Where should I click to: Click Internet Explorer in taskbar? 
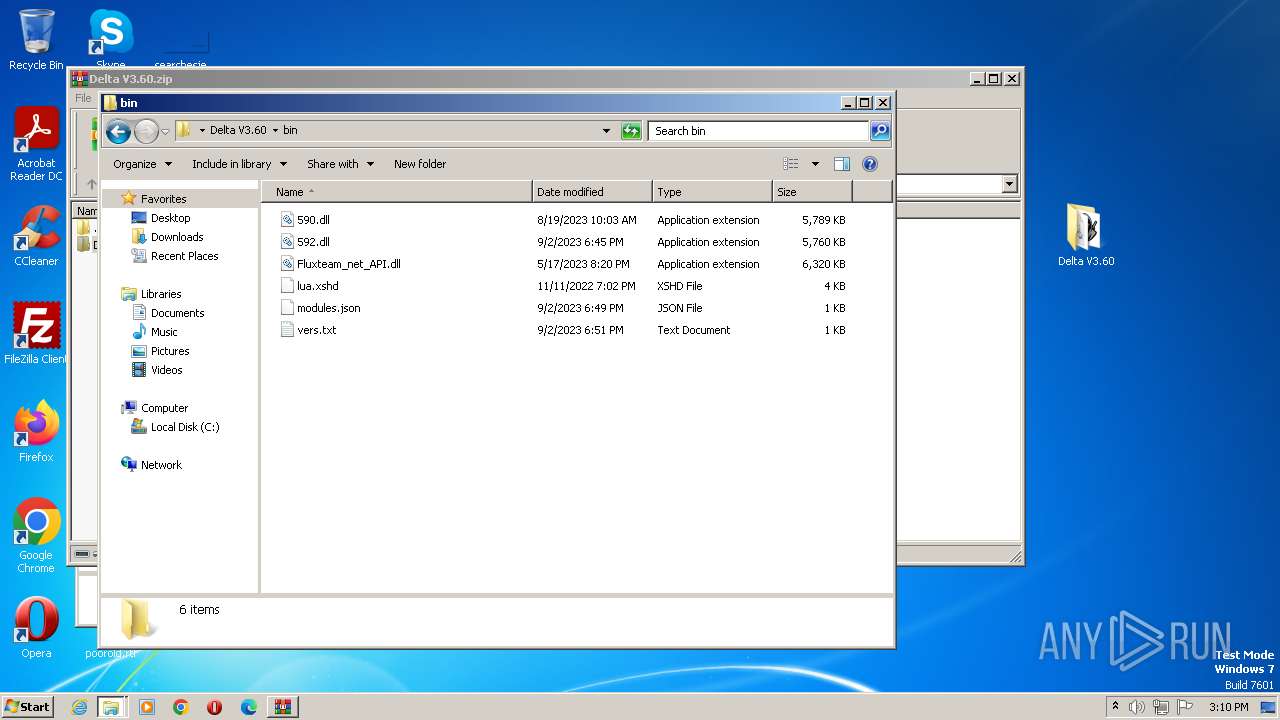[80, 707]
